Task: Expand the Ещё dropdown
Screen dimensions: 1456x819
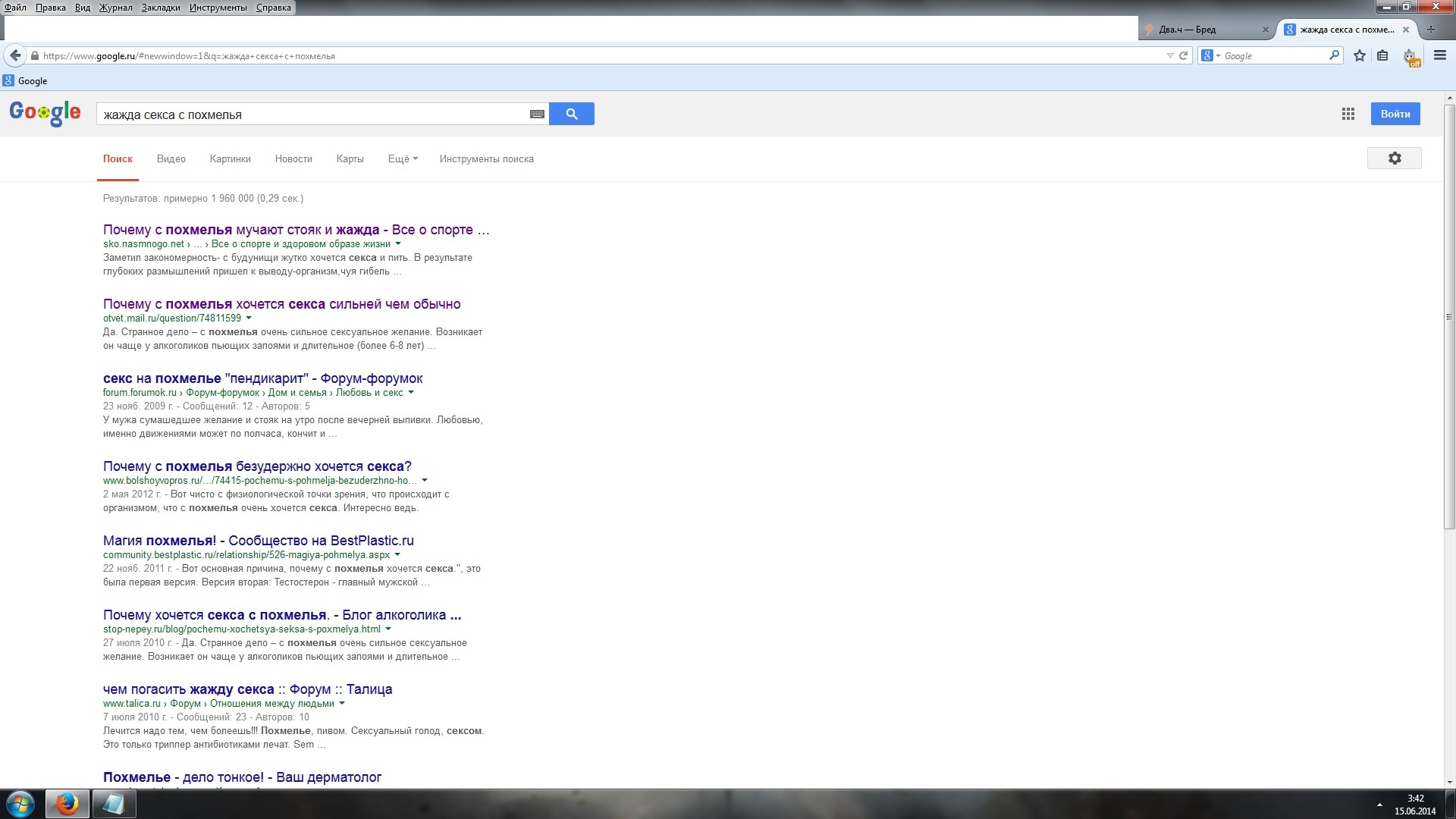Action: (x=403, y=158)
